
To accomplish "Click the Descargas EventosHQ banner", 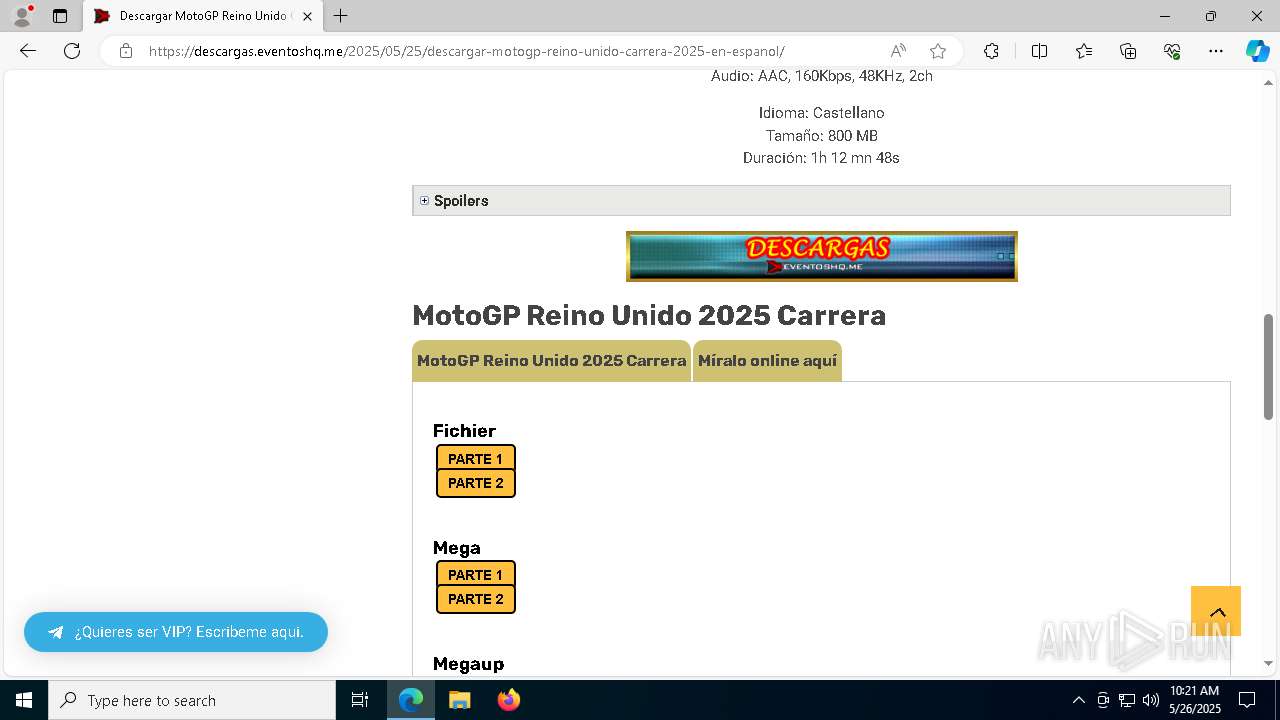I will [821, 256].
